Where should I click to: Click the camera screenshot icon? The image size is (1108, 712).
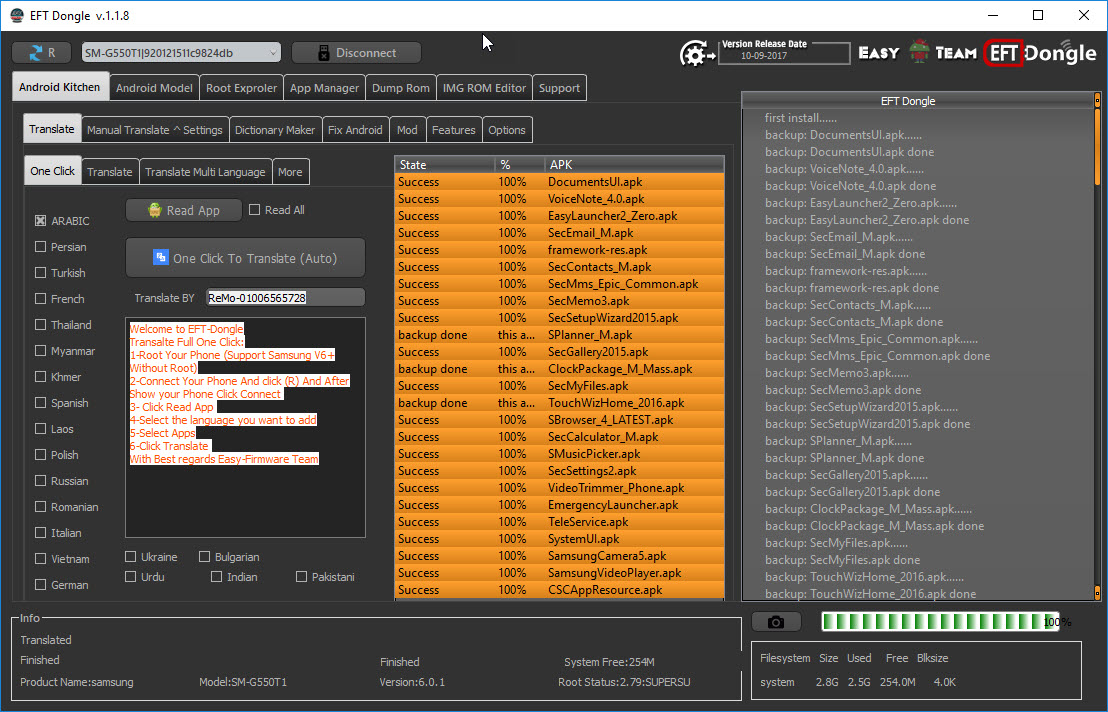pyautogui.click(x=776, y=622)
